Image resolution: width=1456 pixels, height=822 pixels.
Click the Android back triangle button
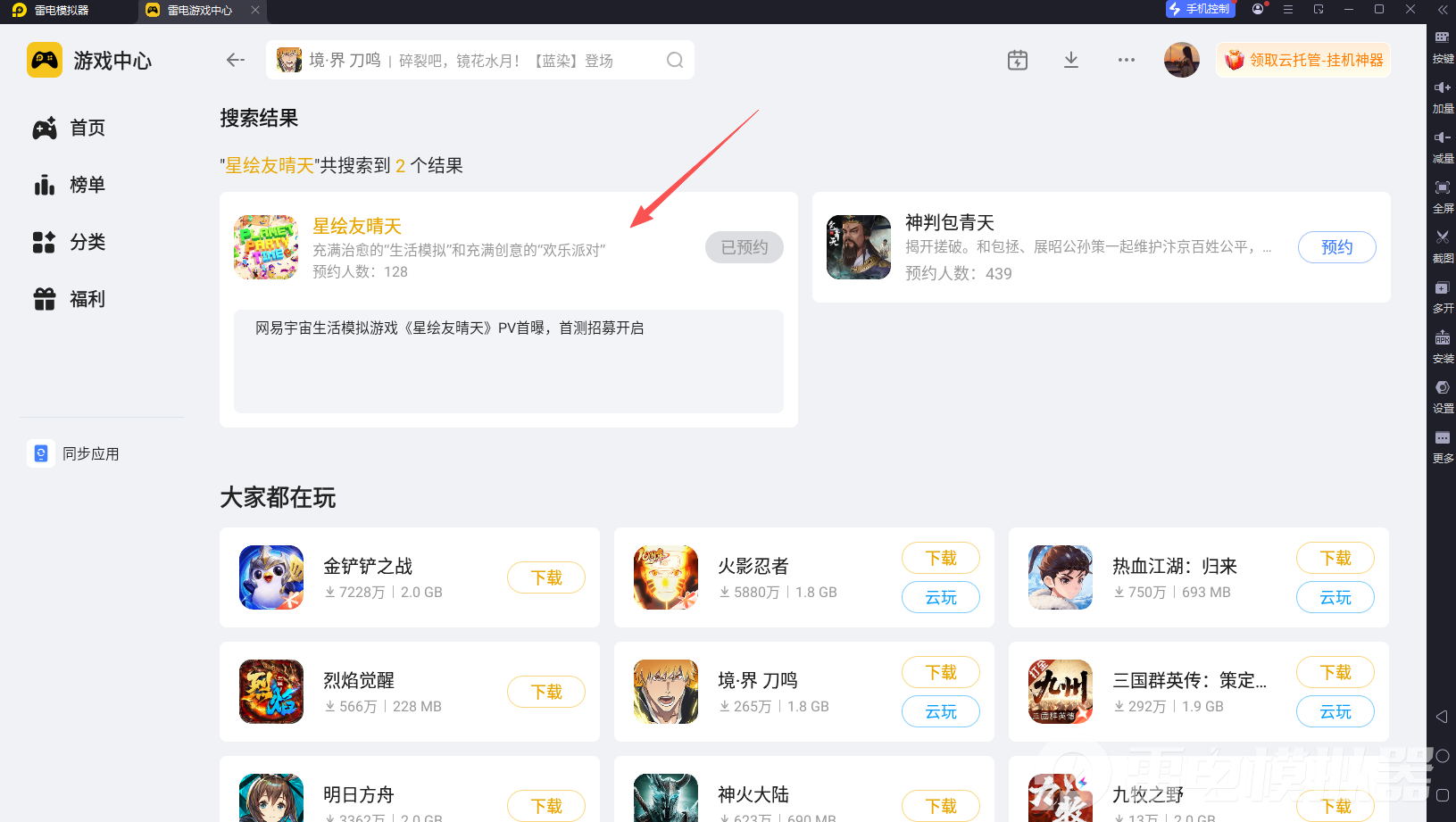coord(1442,717)
